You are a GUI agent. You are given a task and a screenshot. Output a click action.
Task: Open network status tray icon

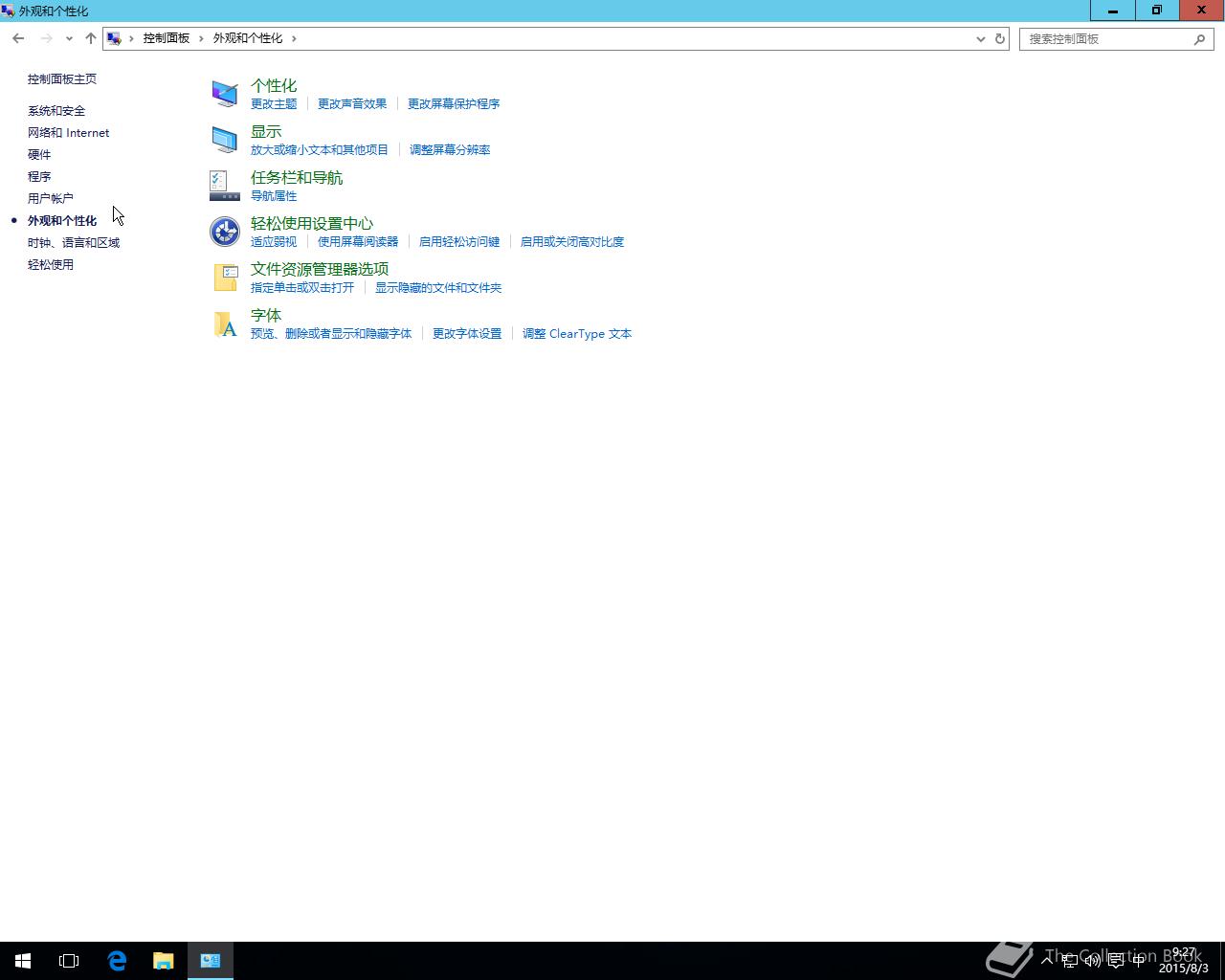(x=1070, y=961)
